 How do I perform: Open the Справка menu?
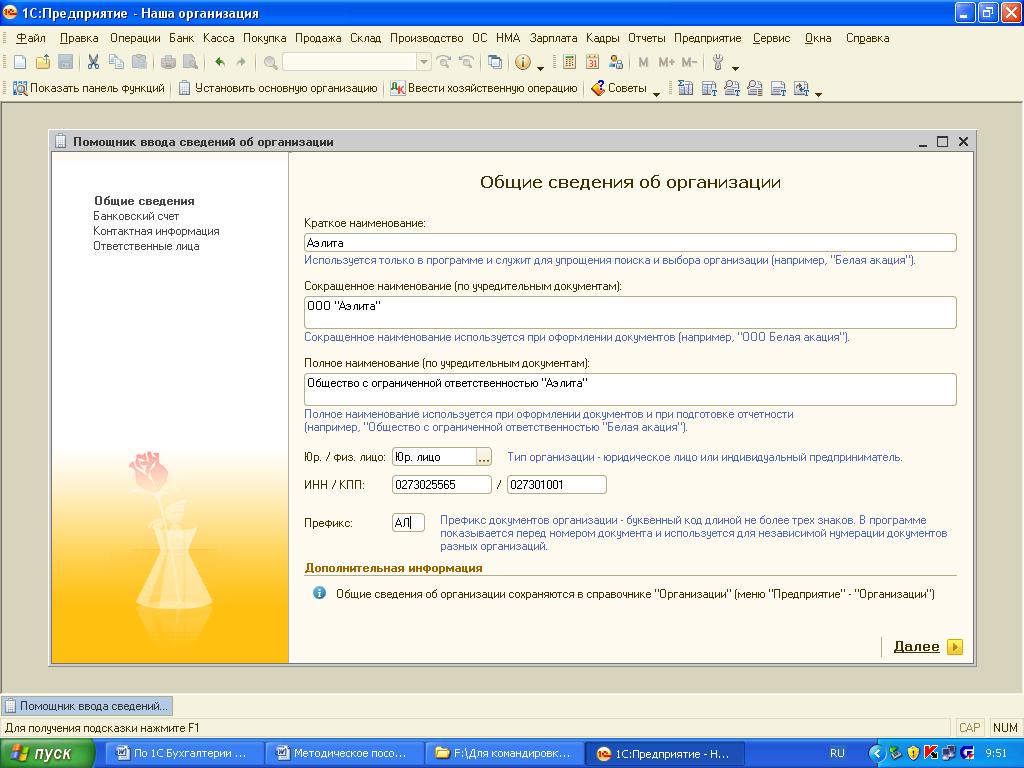(x=867, y=38)
